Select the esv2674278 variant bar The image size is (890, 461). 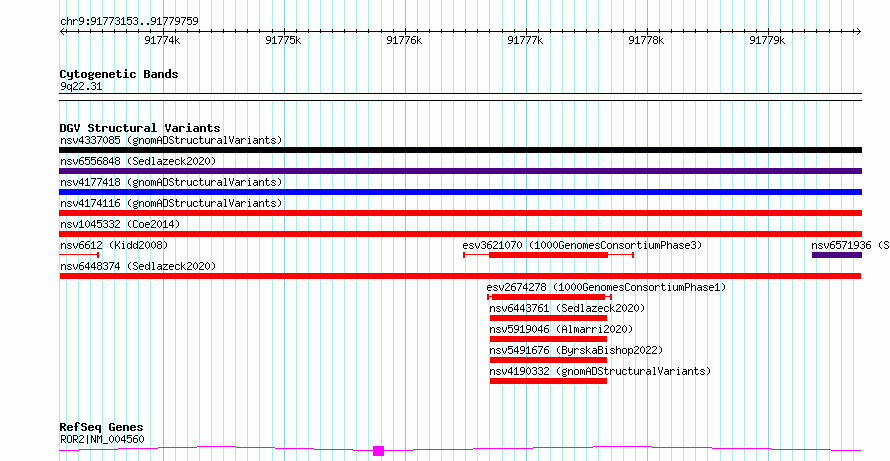[549, 297]
